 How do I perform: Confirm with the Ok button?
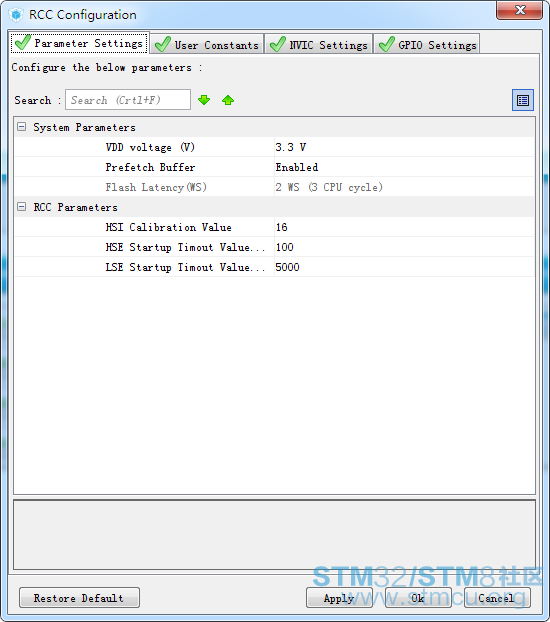tap(418, 598)
